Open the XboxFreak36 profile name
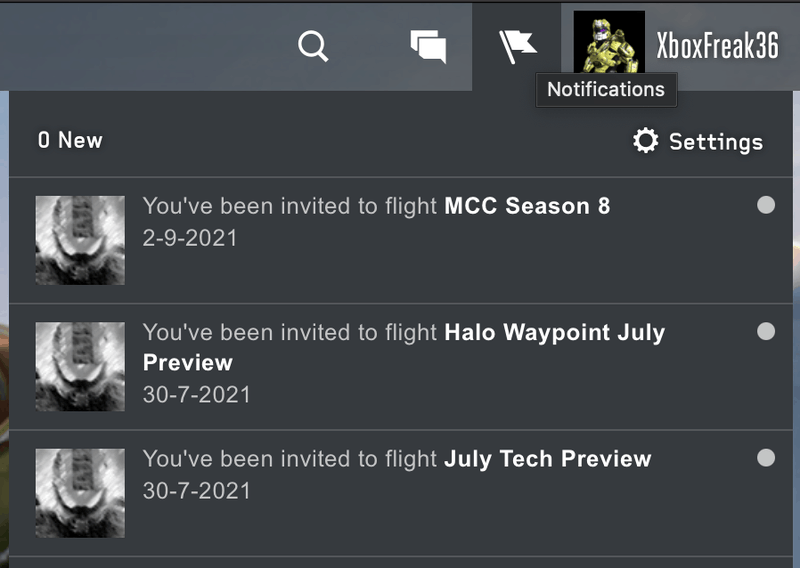The width and height of the screenshot is (800, 568). (x=717, y=46)
